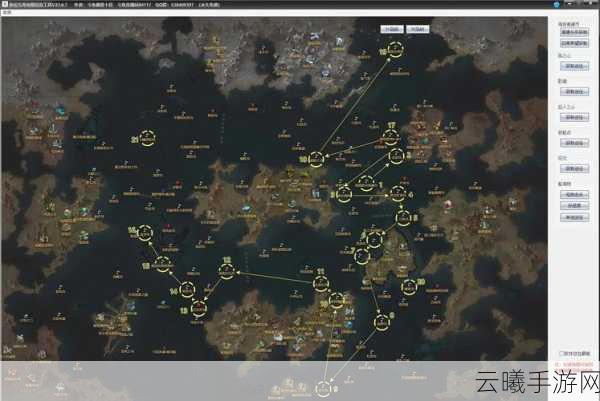Select the route node numbered 12
The image size is (600, 401).
(227, 270)
